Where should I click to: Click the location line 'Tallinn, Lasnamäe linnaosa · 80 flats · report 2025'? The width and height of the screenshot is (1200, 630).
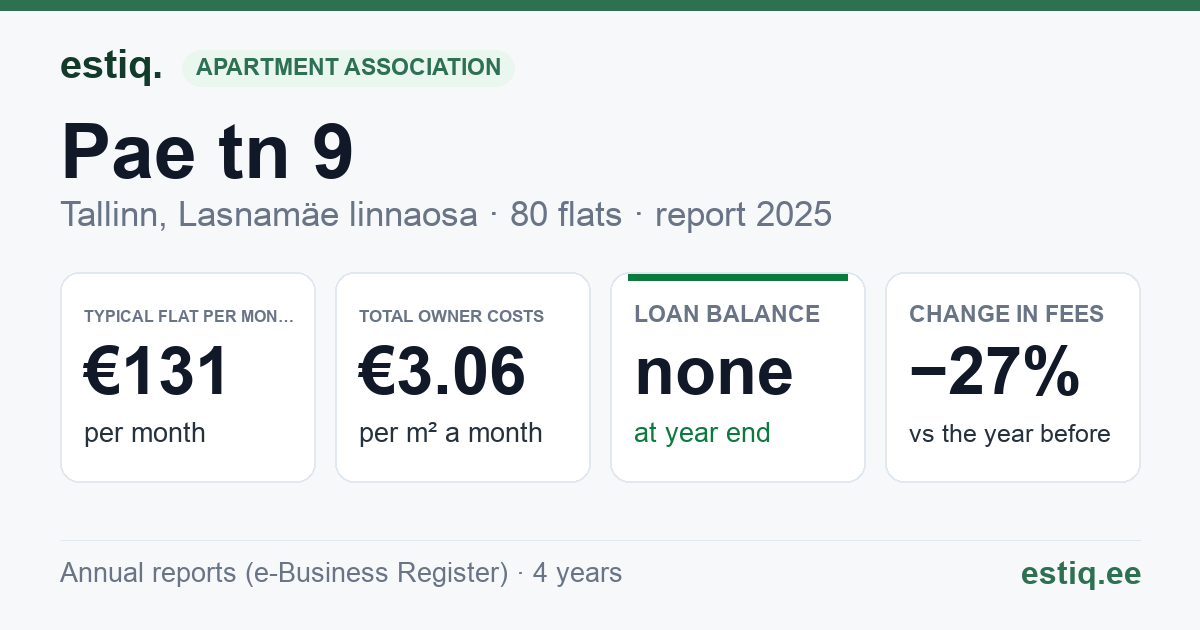pyautogui.click(x=446, y=214)
